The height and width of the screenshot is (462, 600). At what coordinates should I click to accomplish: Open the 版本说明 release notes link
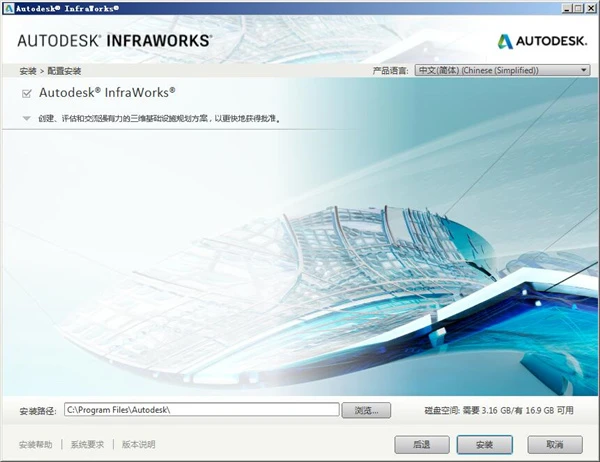[x=139, y=444]
